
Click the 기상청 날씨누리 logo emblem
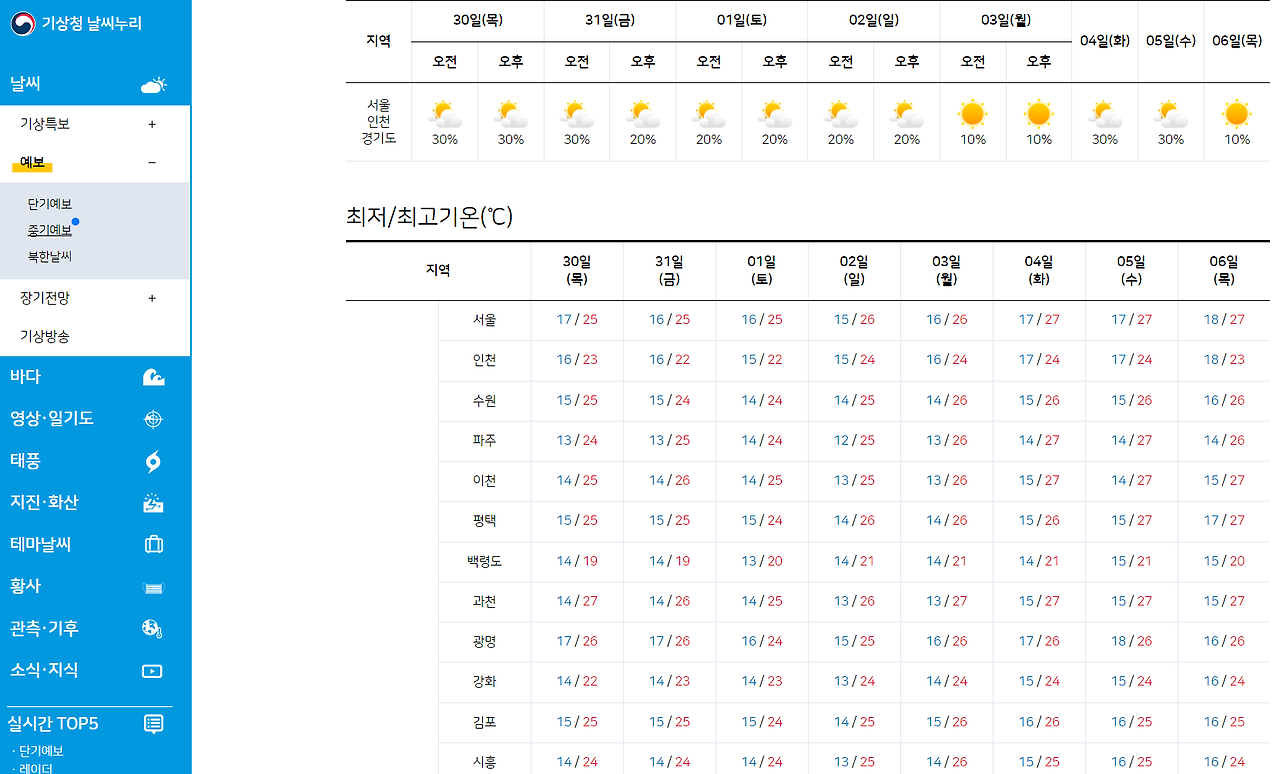23,23
